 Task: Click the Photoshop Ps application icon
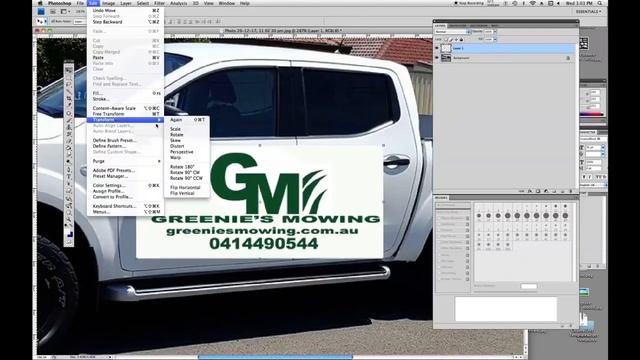[x=41, y=12]
